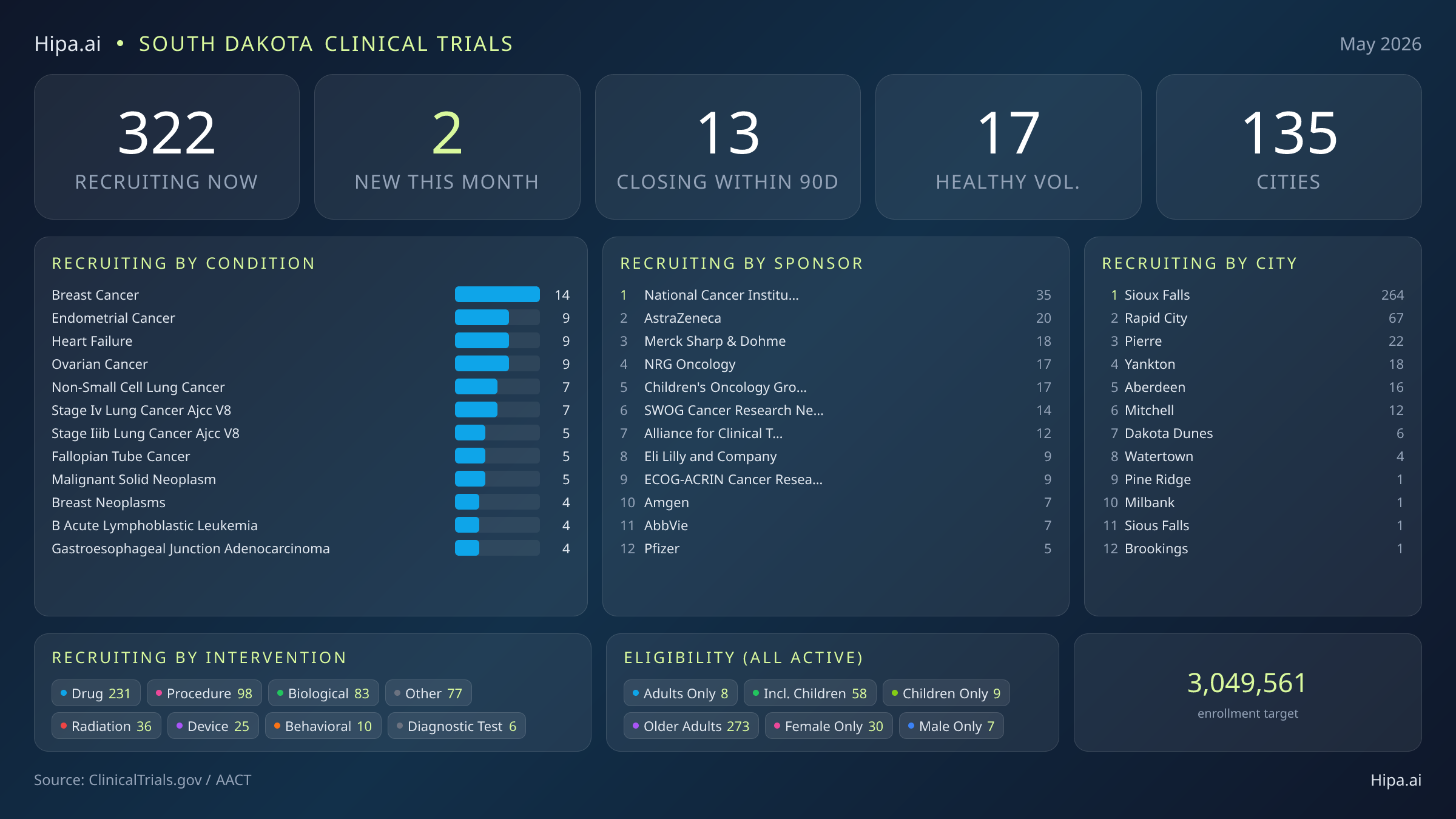Click the Endometrial Cancer bar
The width and height of the screenshot is (1456, 819).
(497, 317)
